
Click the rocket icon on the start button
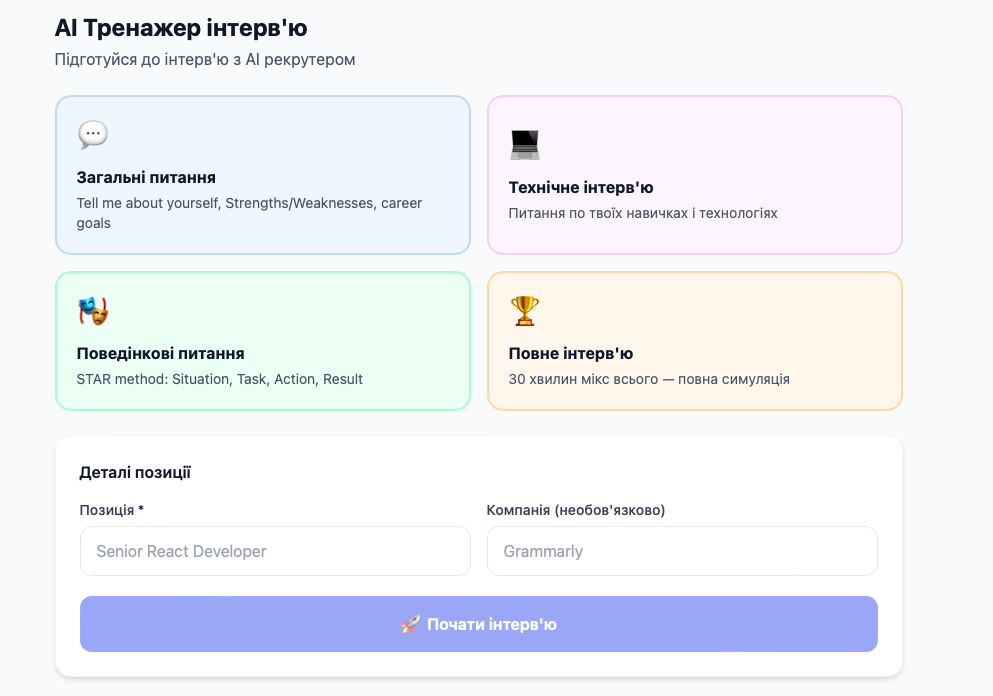410,625
